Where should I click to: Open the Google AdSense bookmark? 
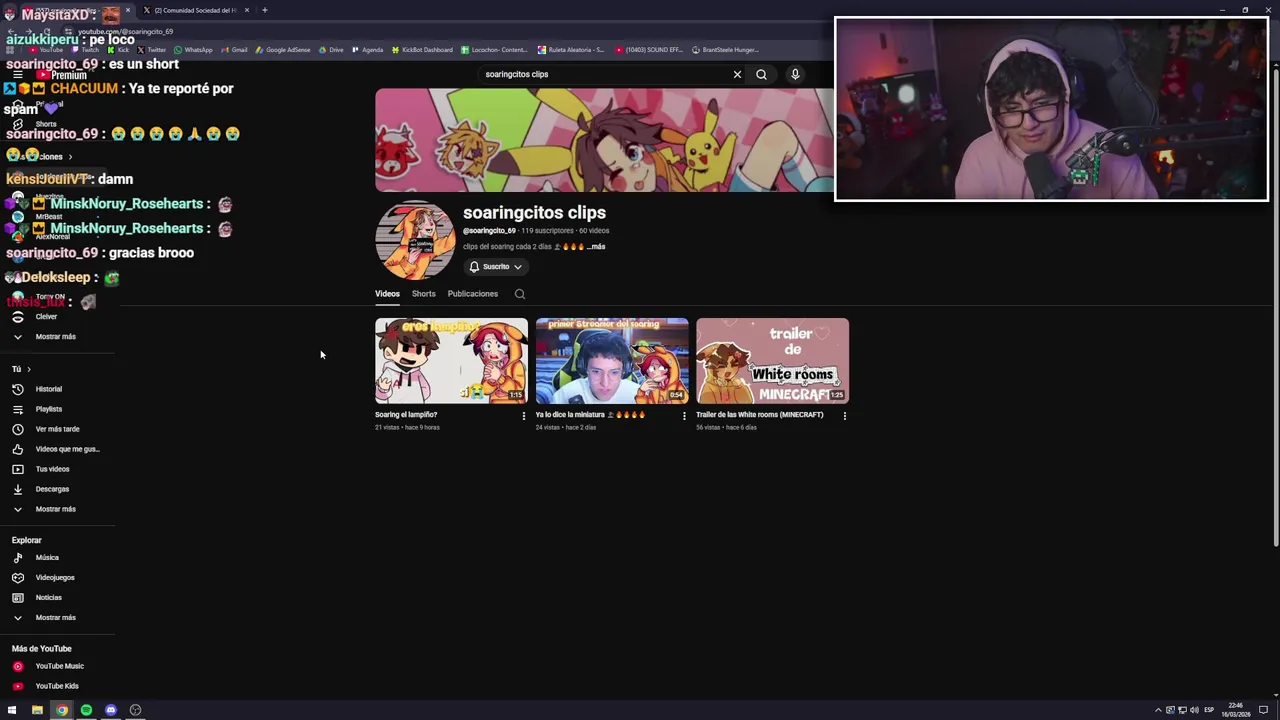283,50
